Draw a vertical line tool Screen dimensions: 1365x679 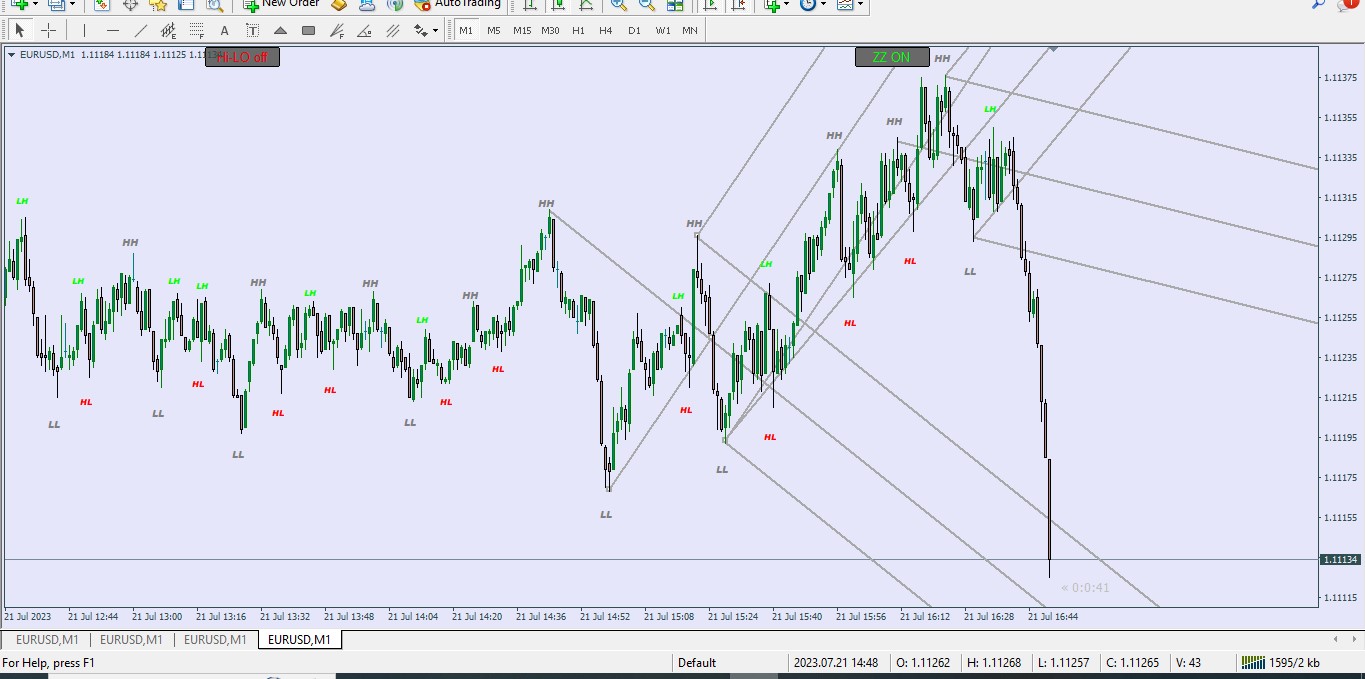84,30
